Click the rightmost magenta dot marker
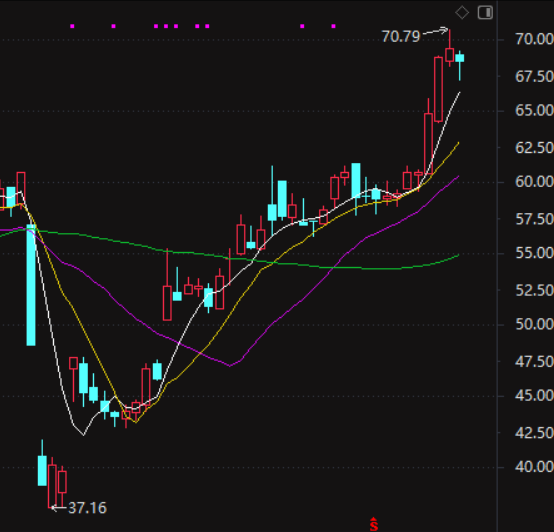This screenshot has width=554, height=532. coord(334,26)
